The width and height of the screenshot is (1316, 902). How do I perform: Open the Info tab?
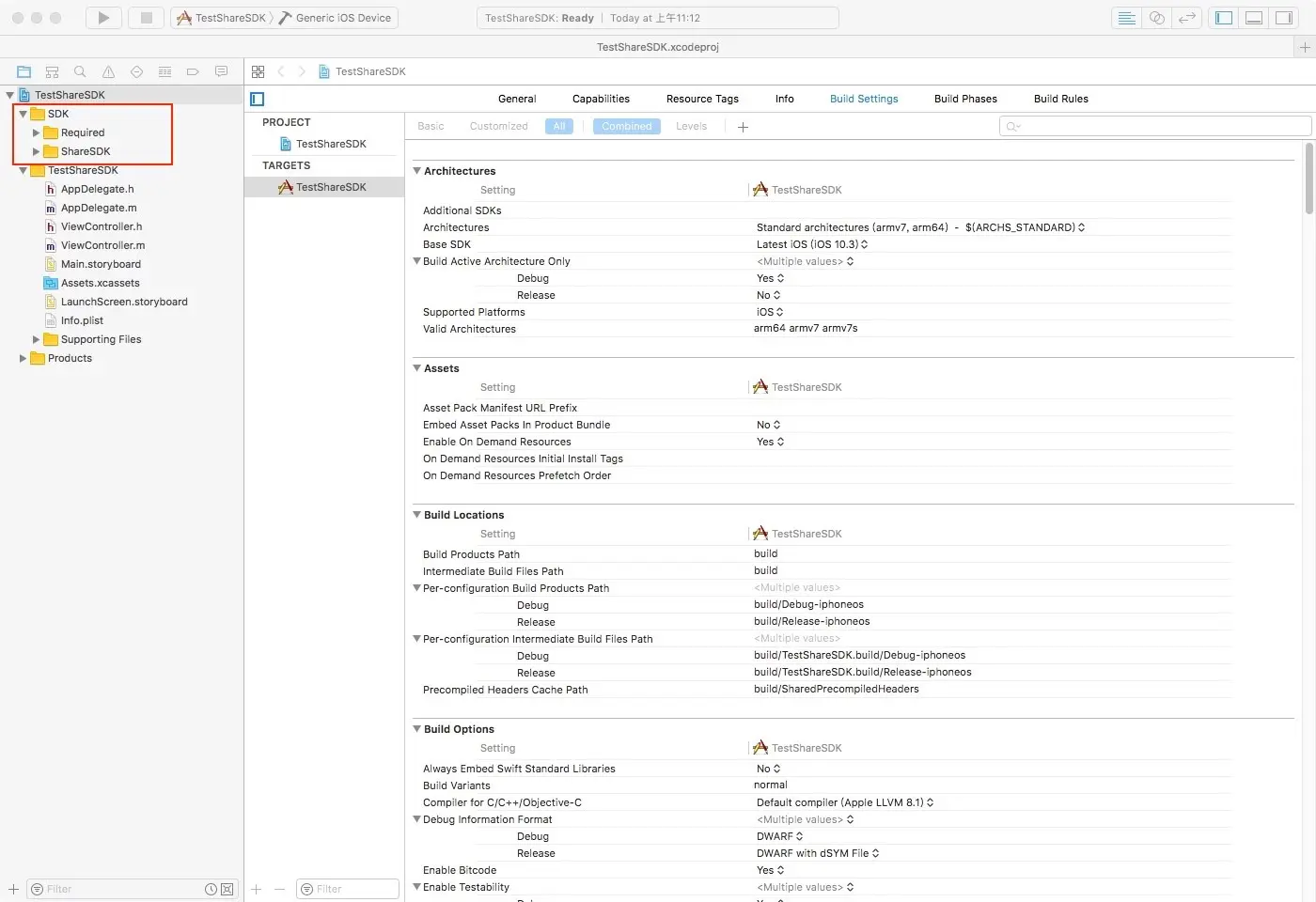tap(784, 99)
